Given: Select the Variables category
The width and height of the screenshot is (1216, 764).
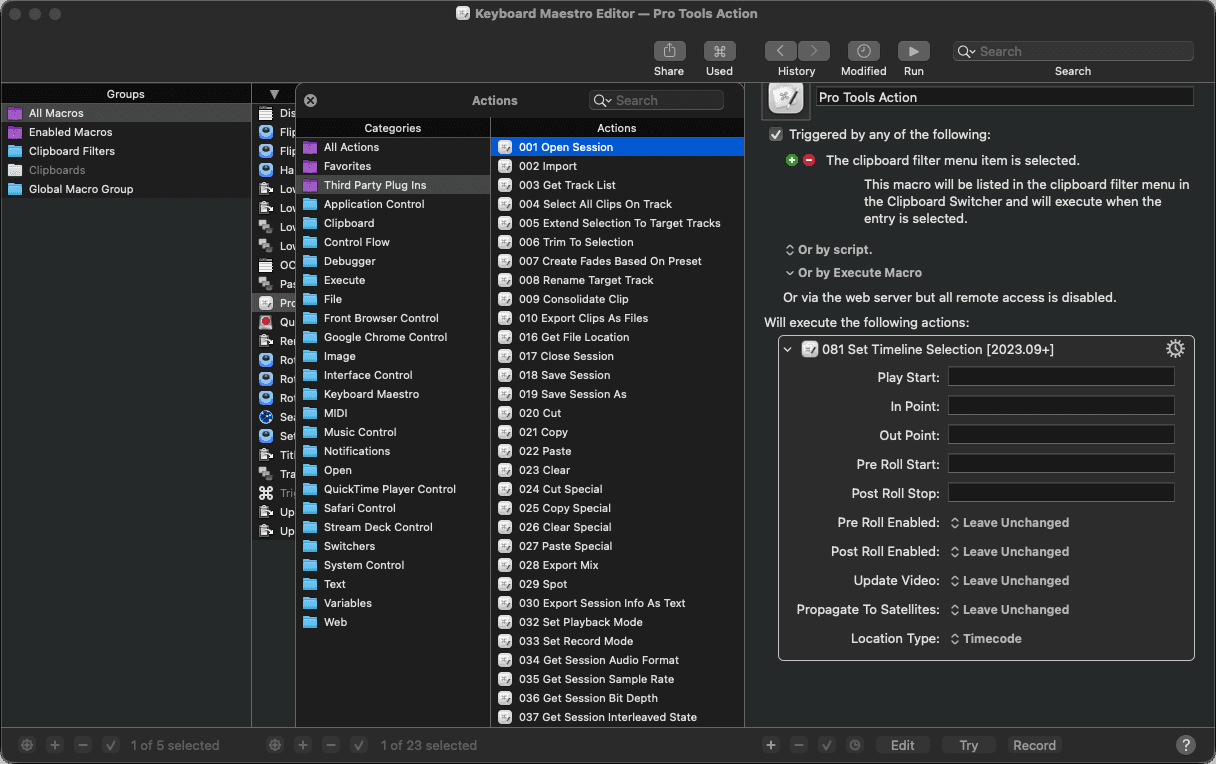Looking at the screenshot, I should [393, 603].
